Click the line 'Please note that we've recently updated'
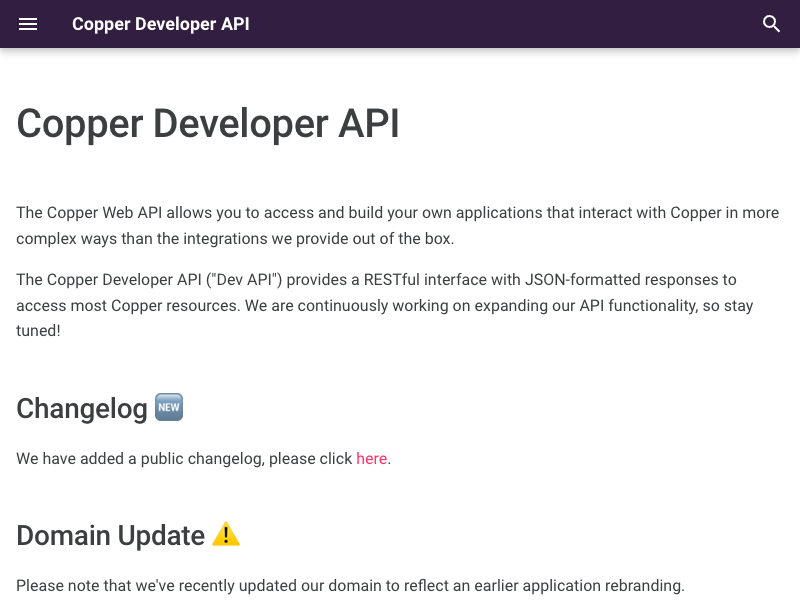 [x=350, y=586]
